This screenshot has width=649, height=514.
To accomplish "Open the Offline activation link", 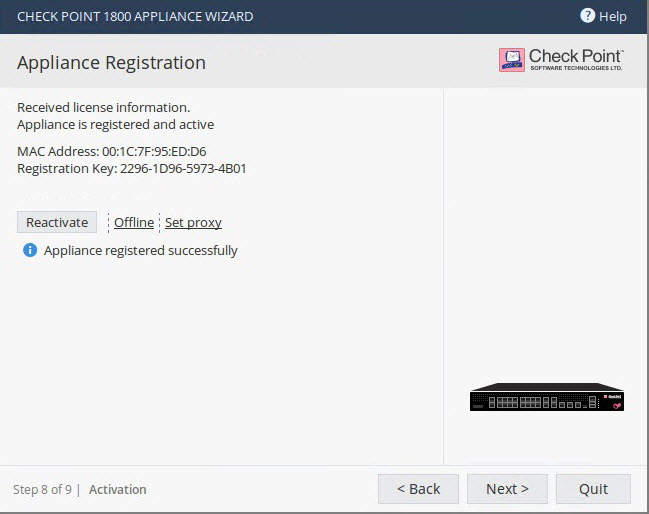I will tap(134, 223).
